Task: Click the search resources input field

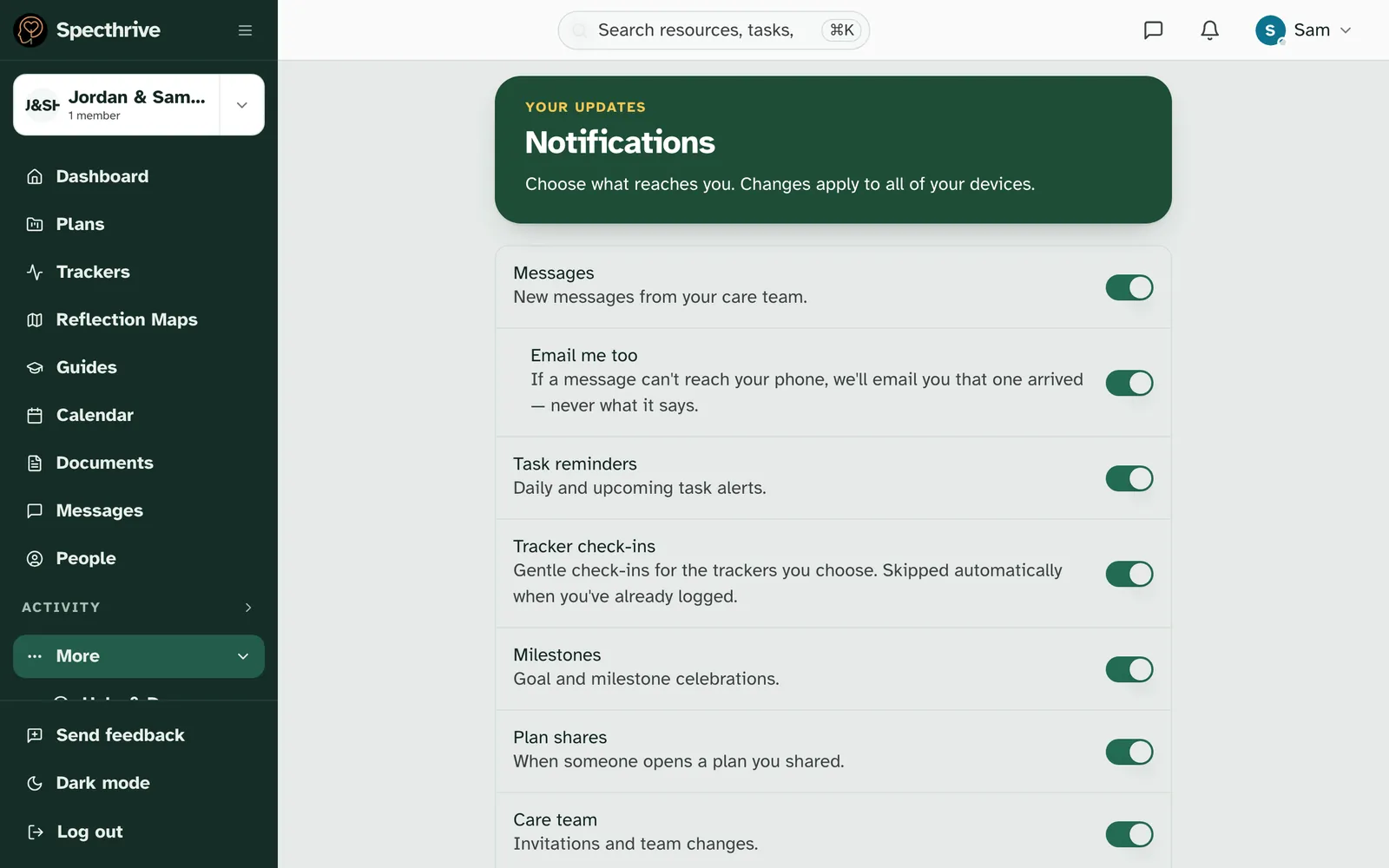Action: [714, 30]
